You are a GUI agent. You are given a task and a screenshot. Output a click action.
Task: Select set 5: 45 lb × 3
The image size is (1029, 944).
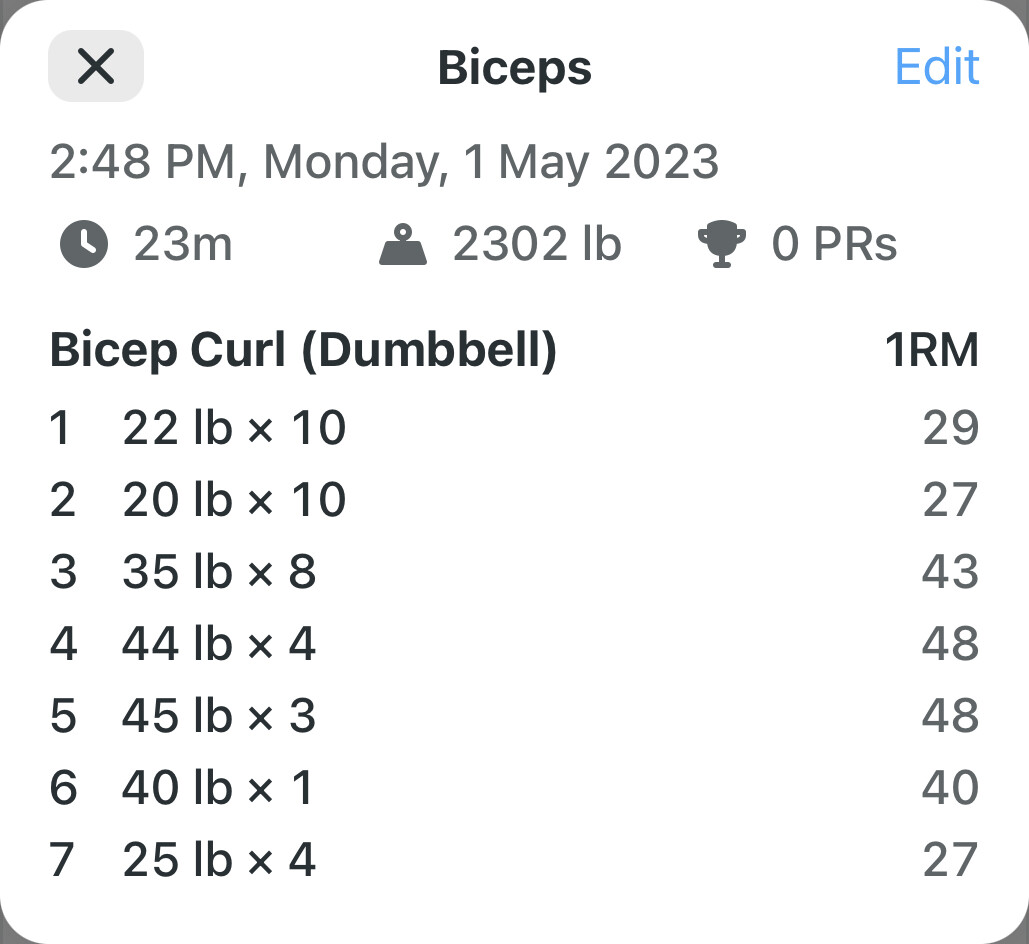click(514, 716)
